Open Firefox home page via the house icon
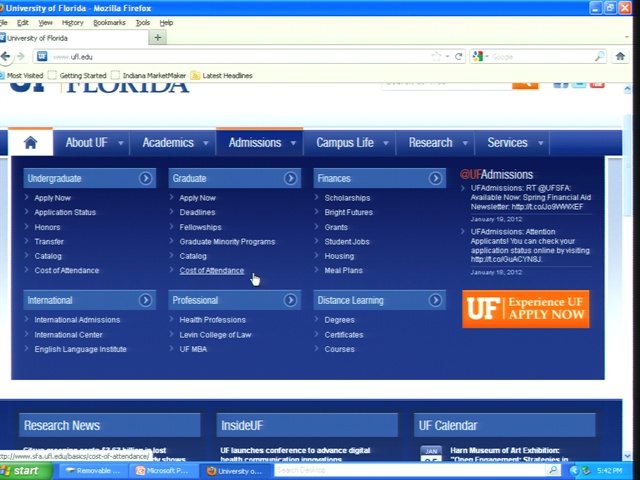Image resolution: width=640 pixels, height=480 pixels. (620, 56)
